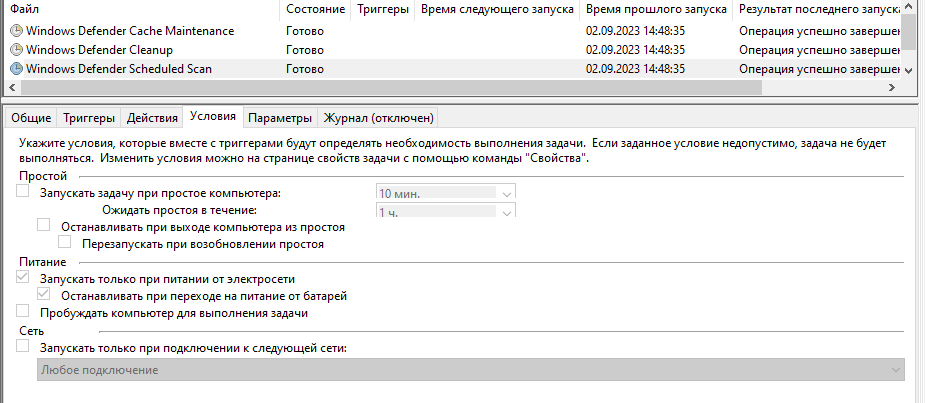The height and width of the screenshot is (403, 925).
Task: Sort by the Файл column header
Action: (x=142, y=9)
